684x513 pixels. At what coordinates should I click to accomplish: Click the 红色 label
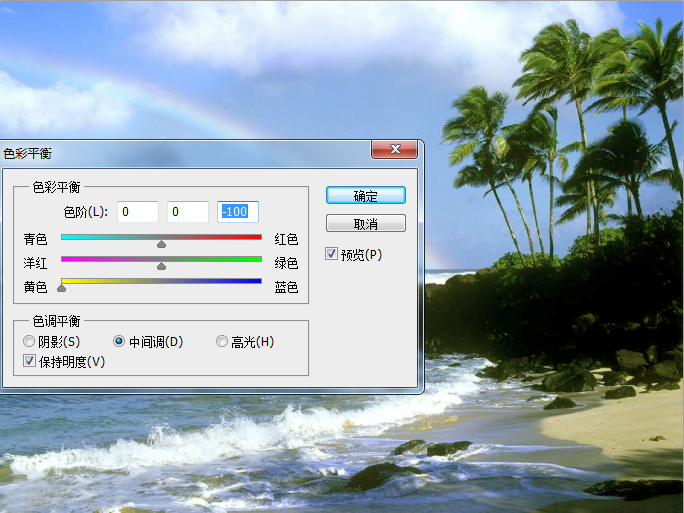click(286, 239)
